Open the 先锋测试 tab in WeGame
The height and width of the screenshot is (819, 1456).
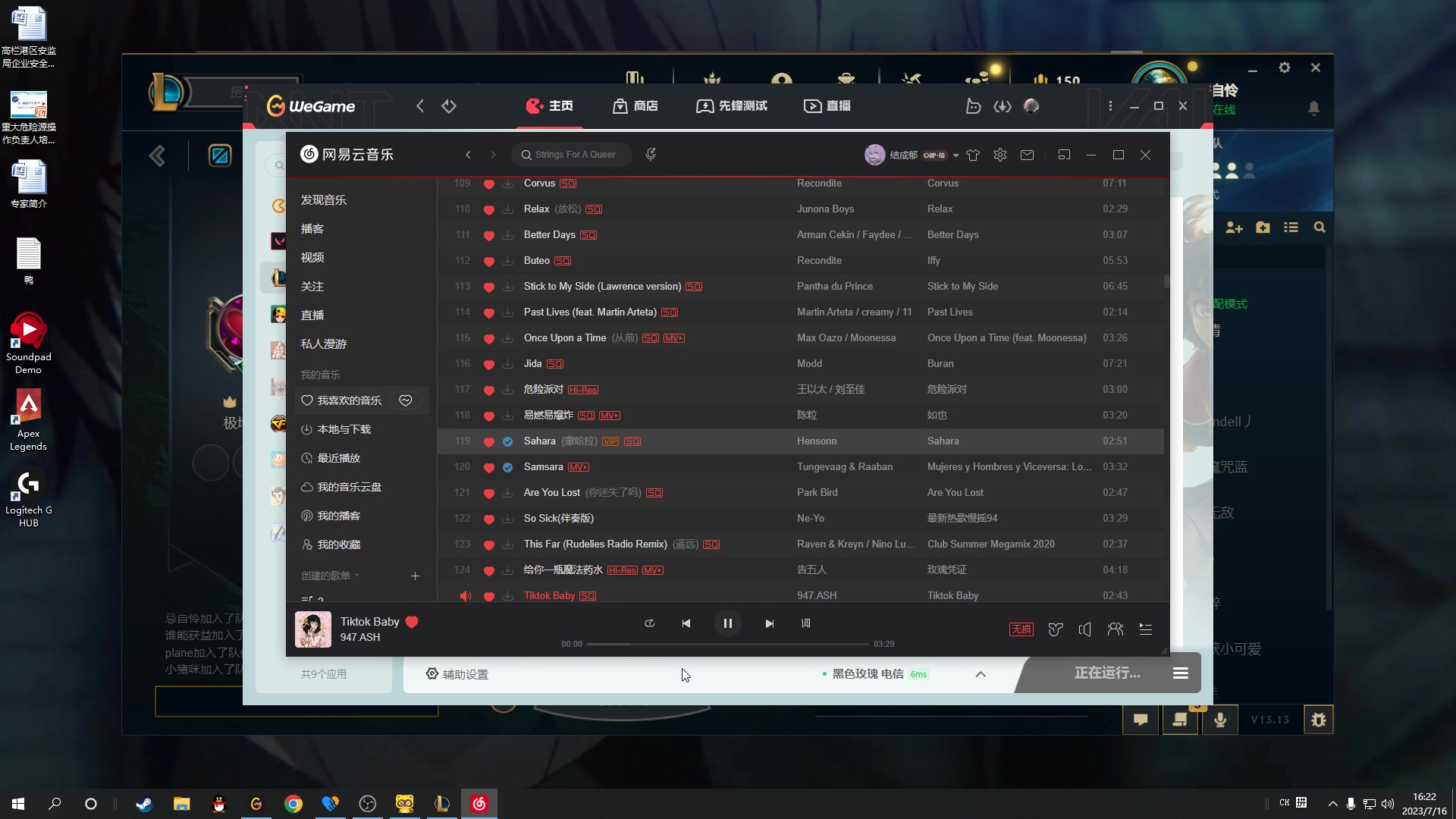[x=731, y=106]
